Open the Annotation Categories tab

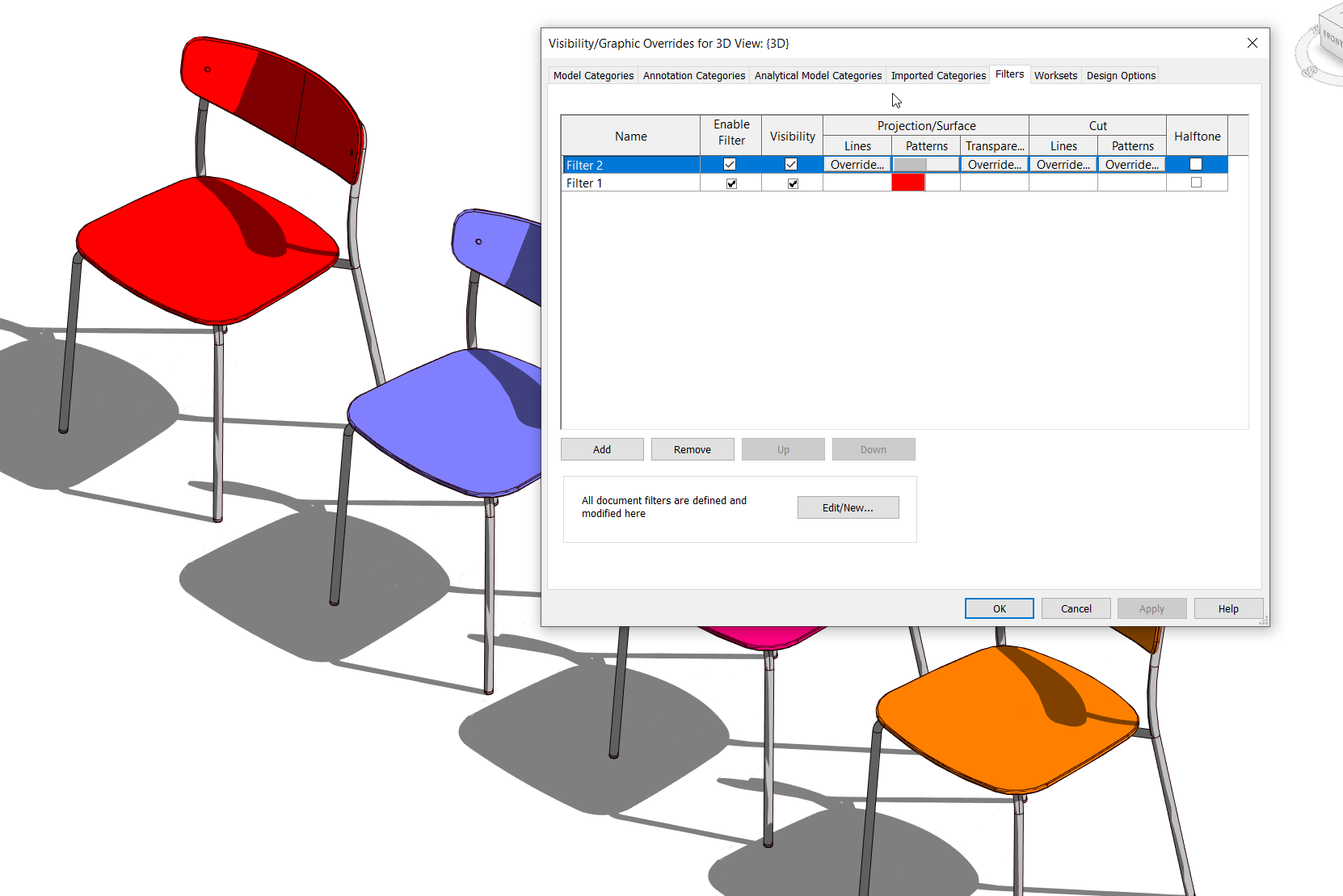pyautogui.click(x=693, y=75)
